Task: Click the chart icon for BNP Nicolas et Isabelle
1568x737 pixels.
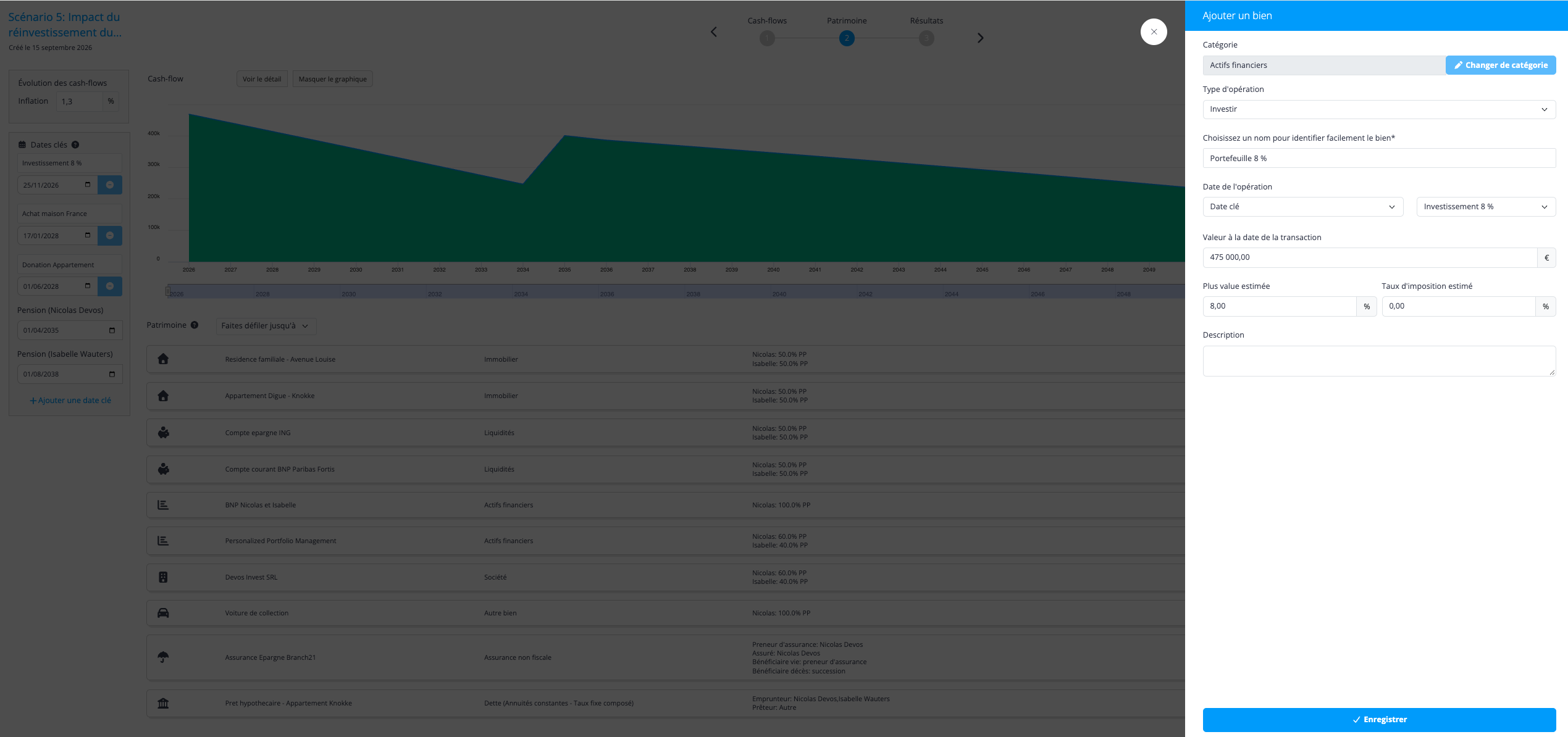Action: pos(163,505)
